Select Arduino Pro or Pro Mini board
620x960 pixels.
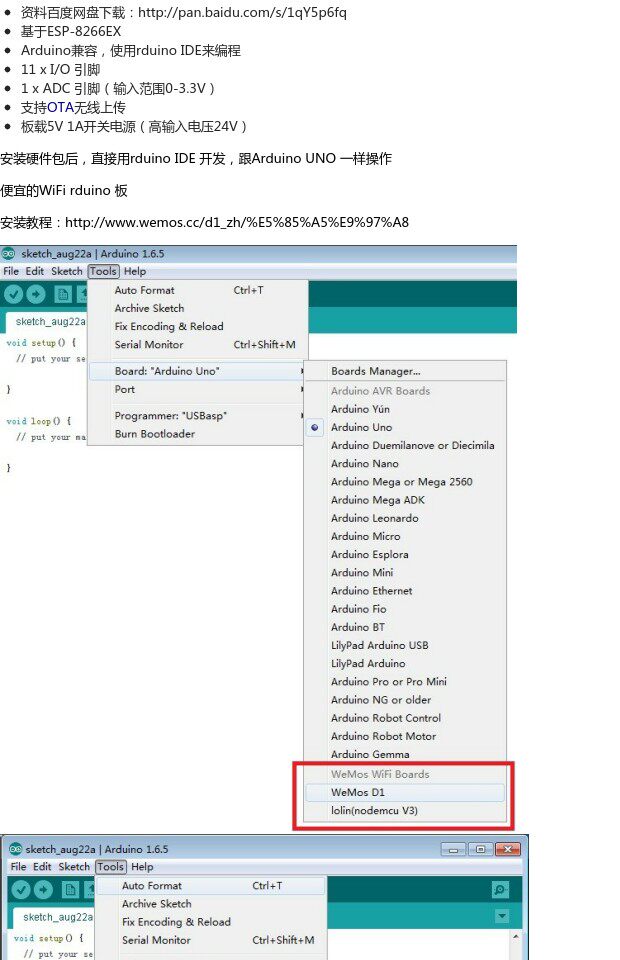[405, 681]
